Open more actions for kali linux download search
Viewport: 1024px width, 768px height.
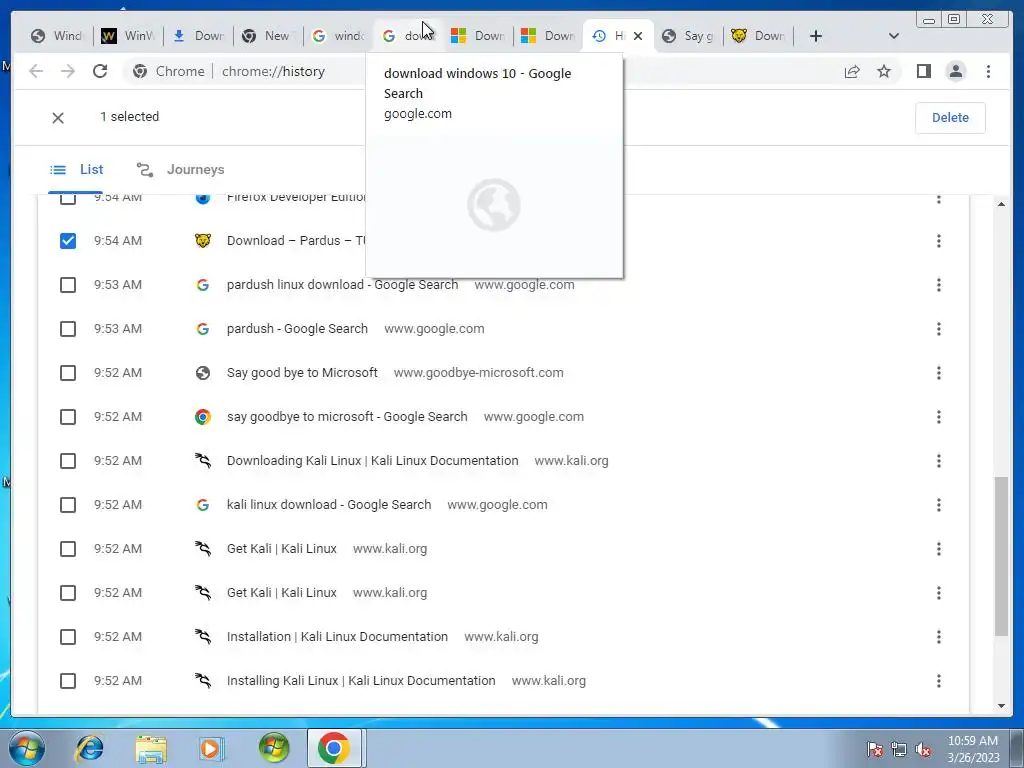pyautogui.click(x=938, y=505)
